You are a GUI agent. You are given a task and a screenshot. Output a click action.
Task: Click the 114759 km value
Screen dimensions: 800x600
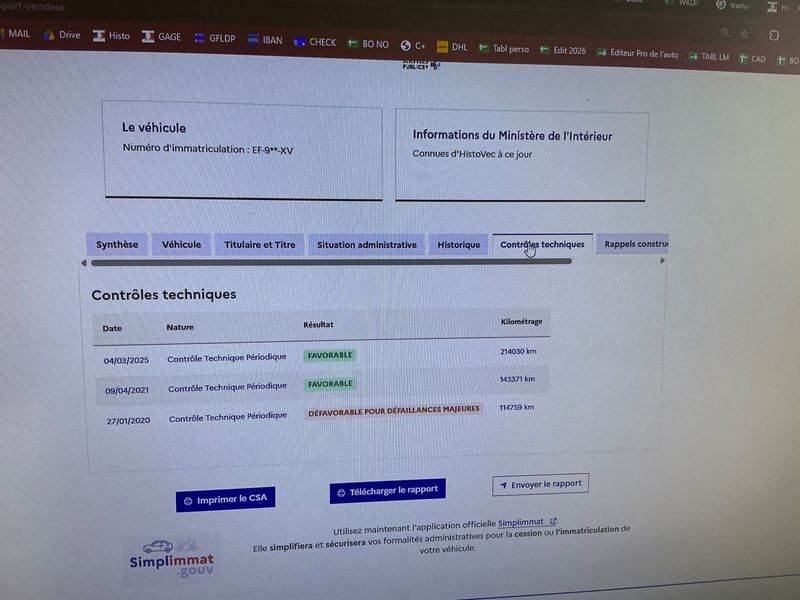coord(516,407)
